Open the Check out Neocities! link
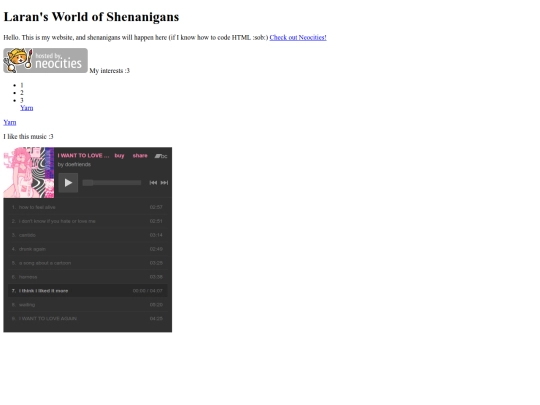540x405 pixels. pyautogui.click(x=298, y=37)
